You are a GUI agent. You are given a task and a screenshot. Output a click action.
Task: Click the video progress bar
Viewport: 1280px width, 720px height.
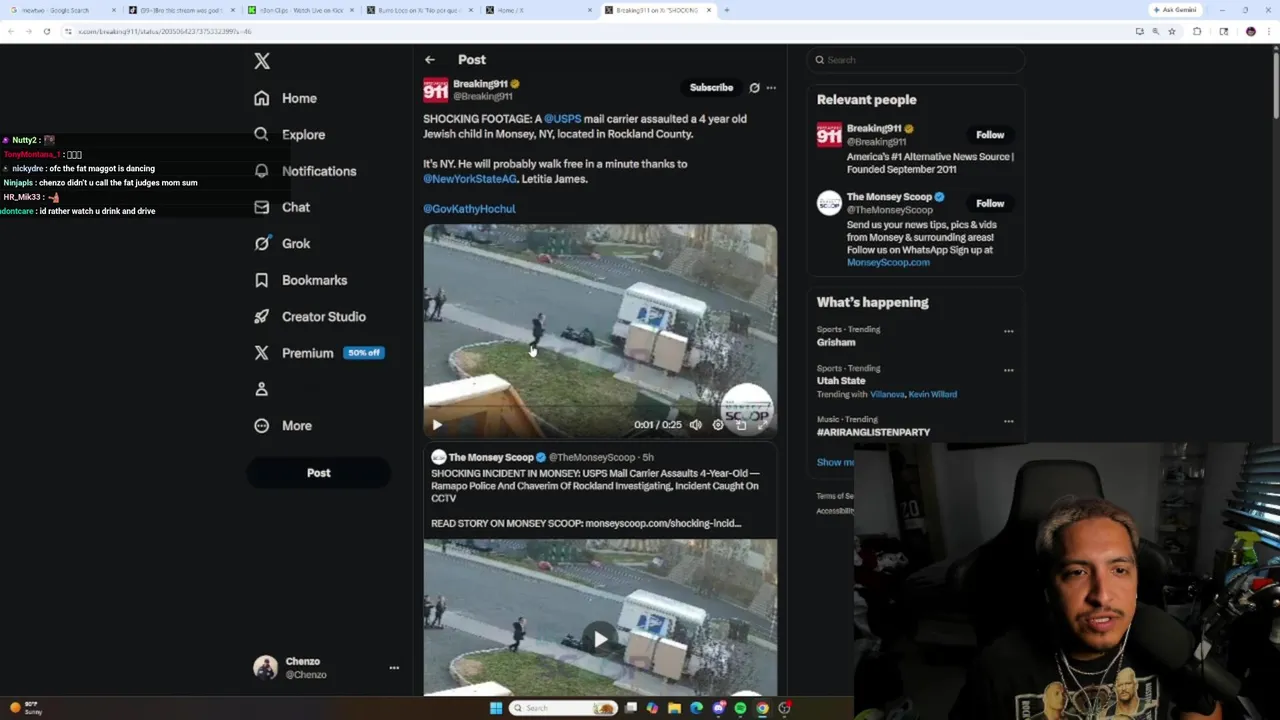tap(600, 408)
